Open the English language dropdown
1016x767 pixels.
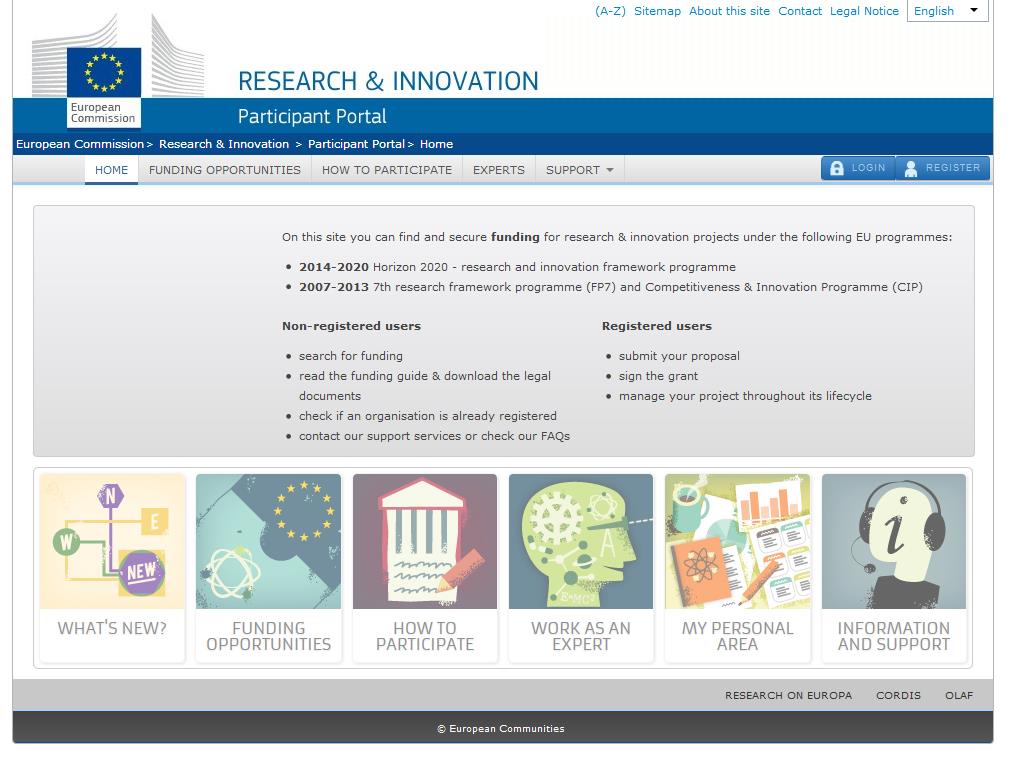click(947, 11)
